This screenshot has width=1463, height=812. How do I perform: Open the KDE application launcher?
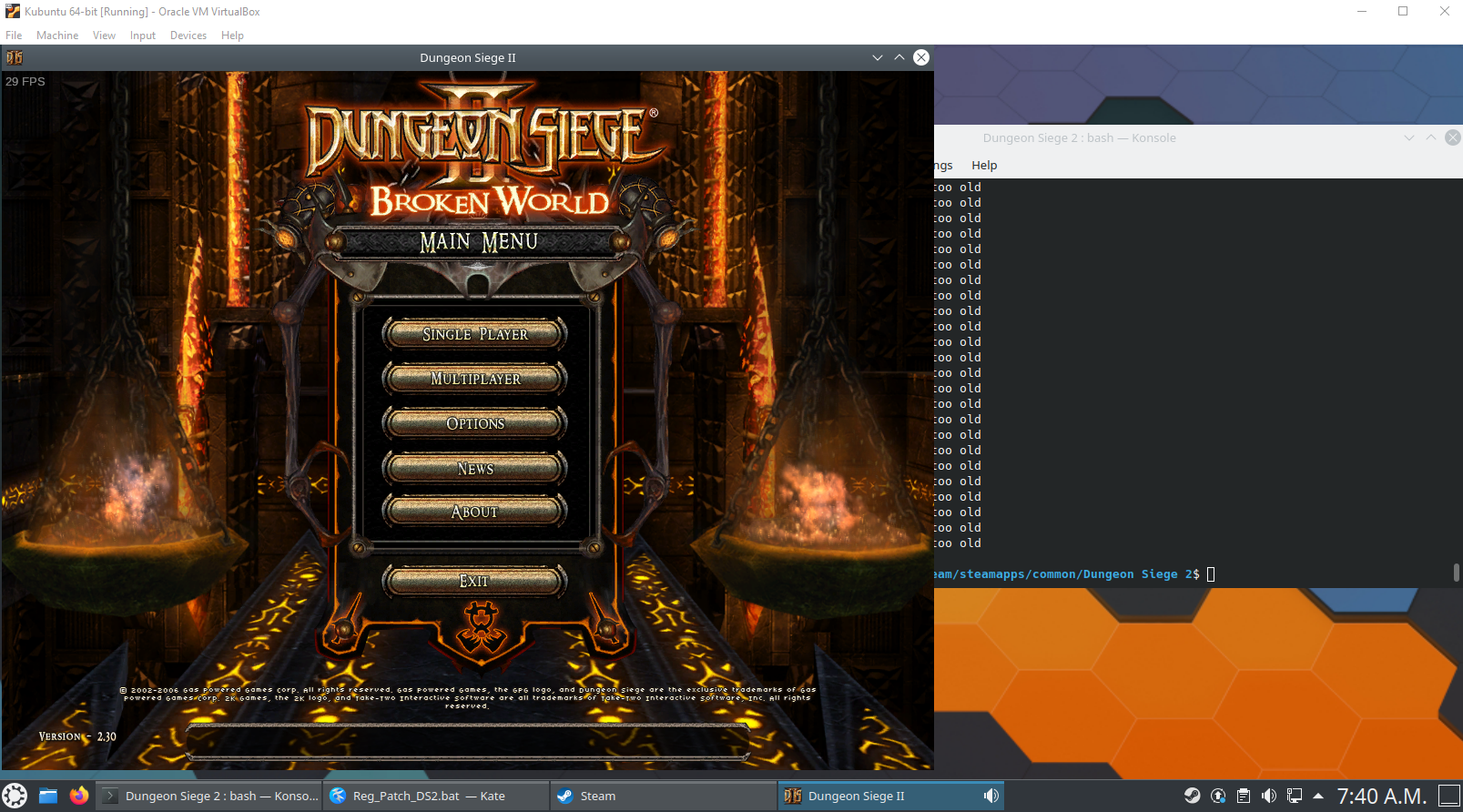(15, 796)
